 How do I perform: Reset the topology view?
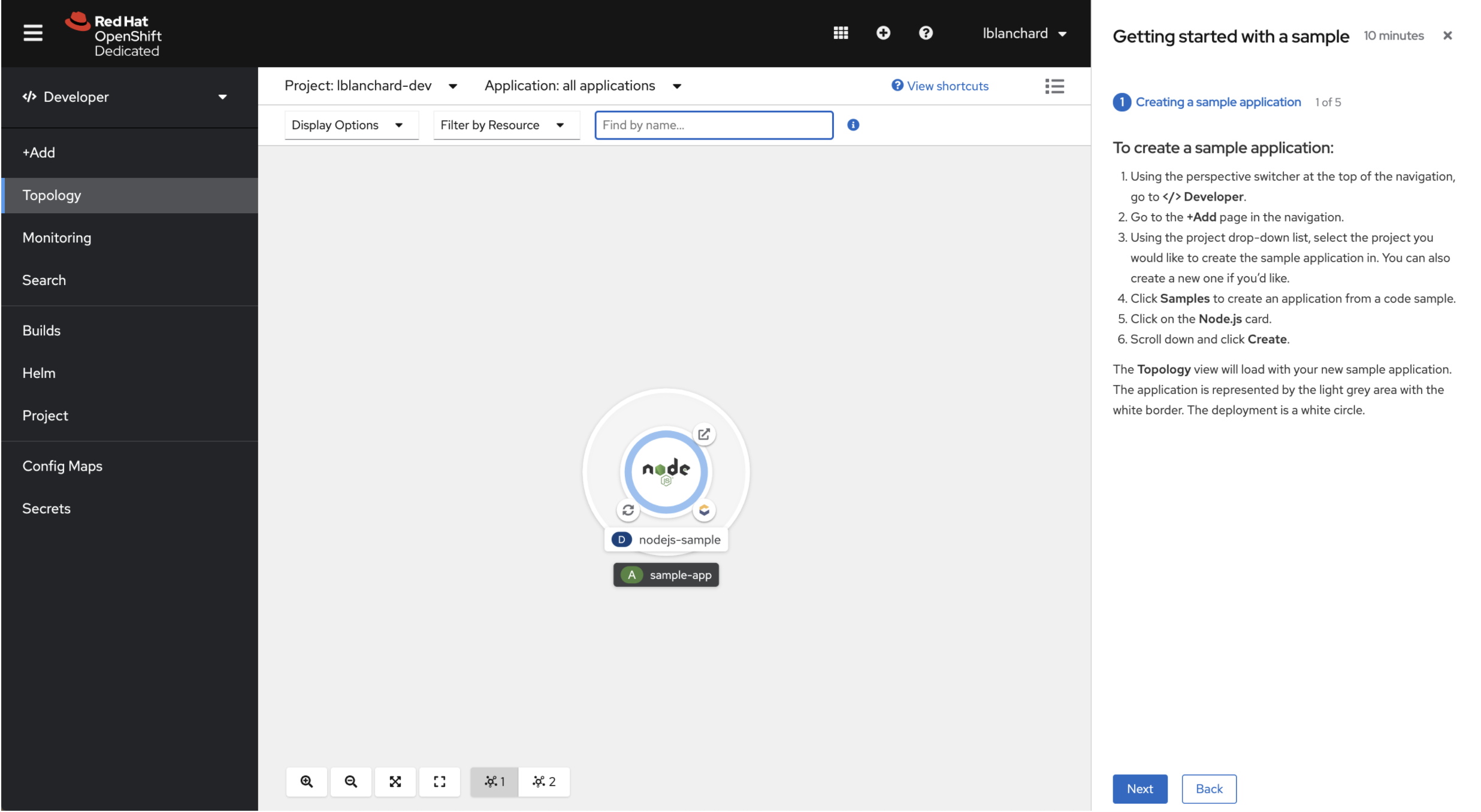pos(440,781)
